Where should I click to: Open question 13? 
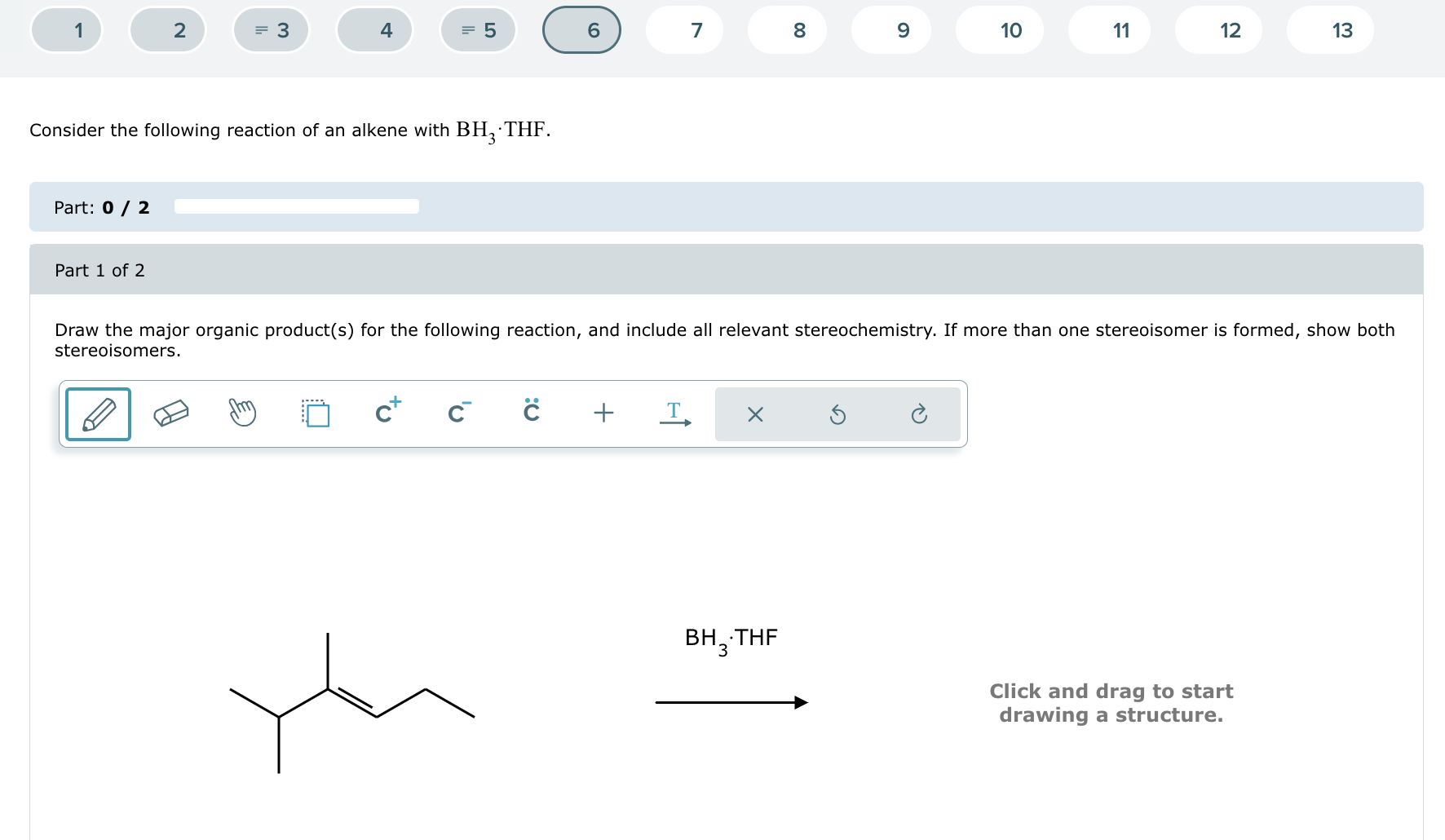click(1331, 30)
